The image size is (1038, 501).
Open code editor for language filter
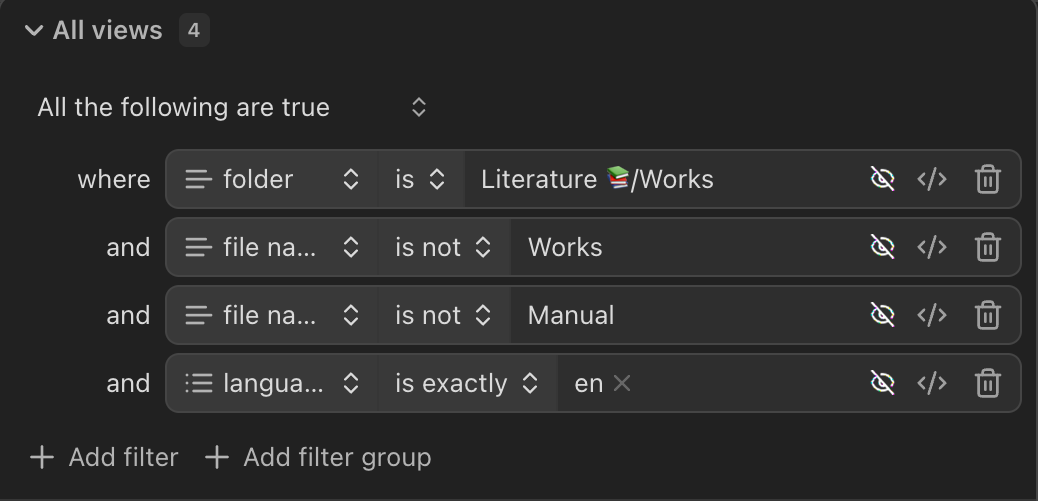pos(932,384)
